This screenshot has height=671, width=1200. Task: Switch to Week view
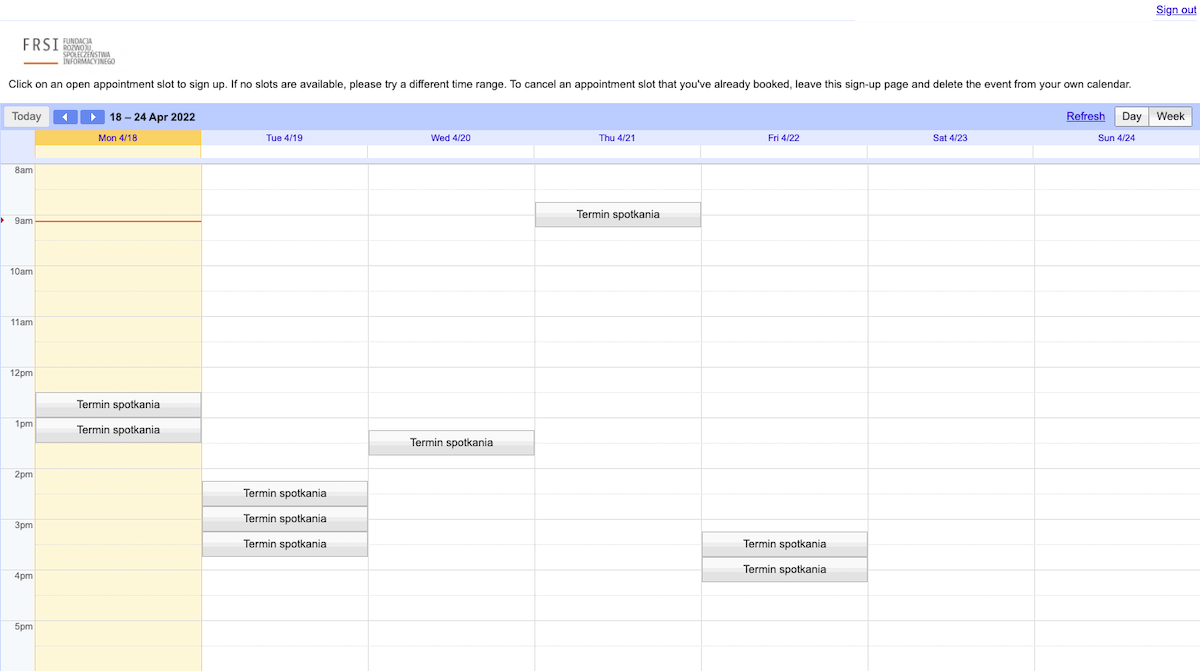tap(1170, 117)
